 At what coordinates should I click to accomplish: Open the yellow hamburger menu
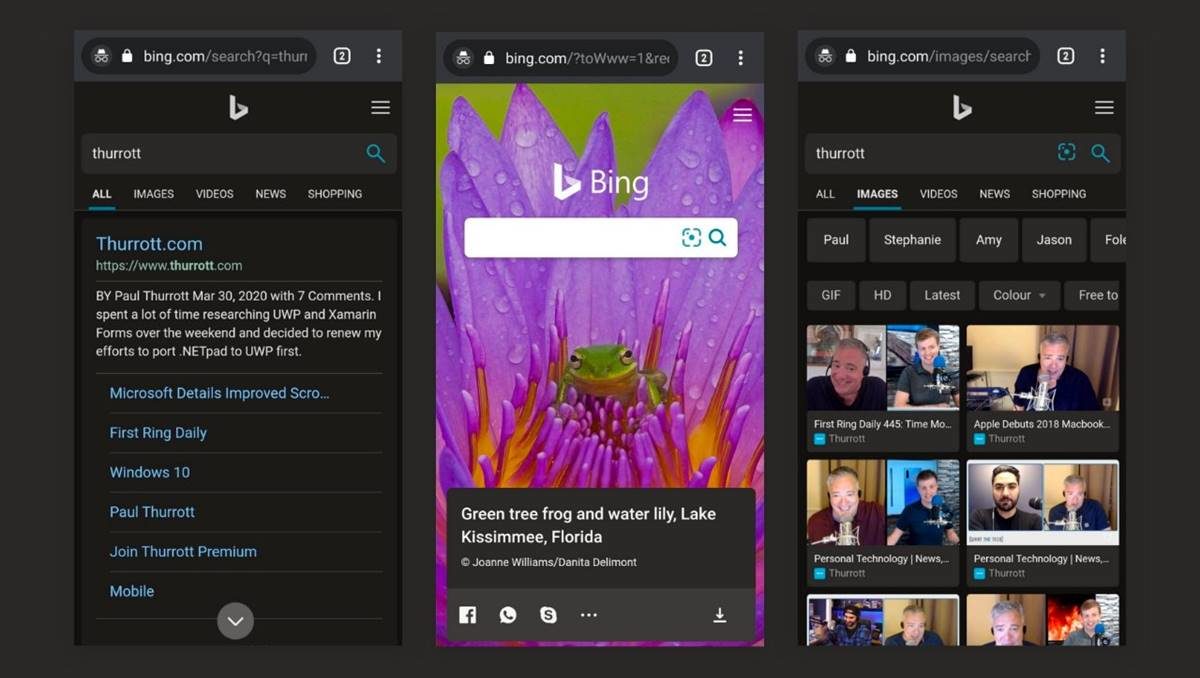(x=742, y=115)
